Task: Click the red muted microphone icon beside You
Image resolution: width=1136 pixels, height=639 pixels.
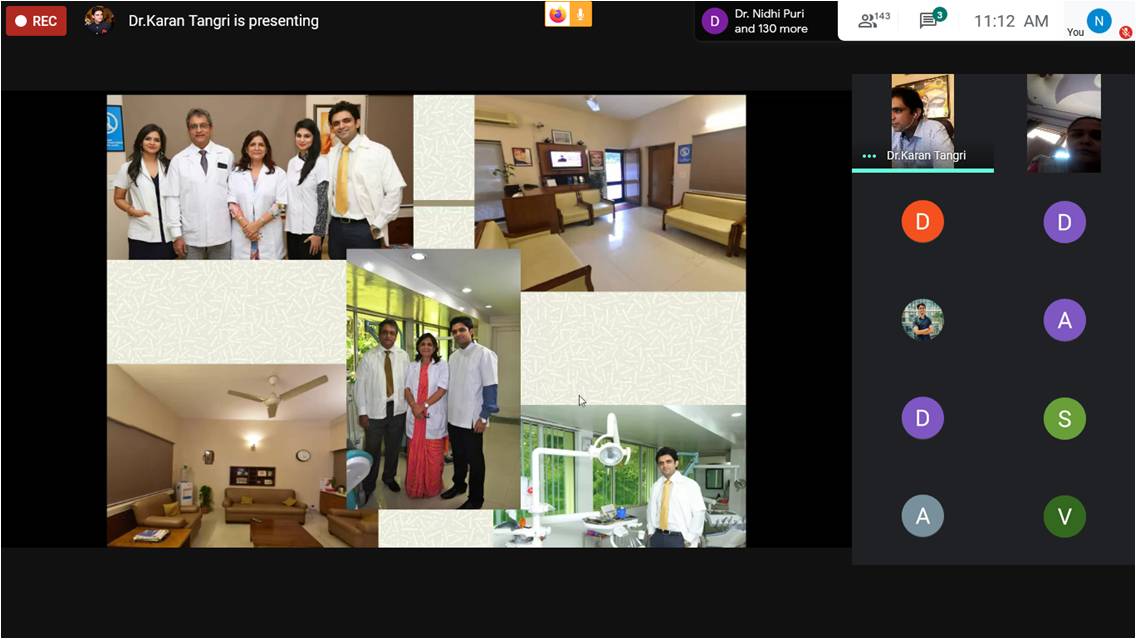Action: coord(1125,32)
